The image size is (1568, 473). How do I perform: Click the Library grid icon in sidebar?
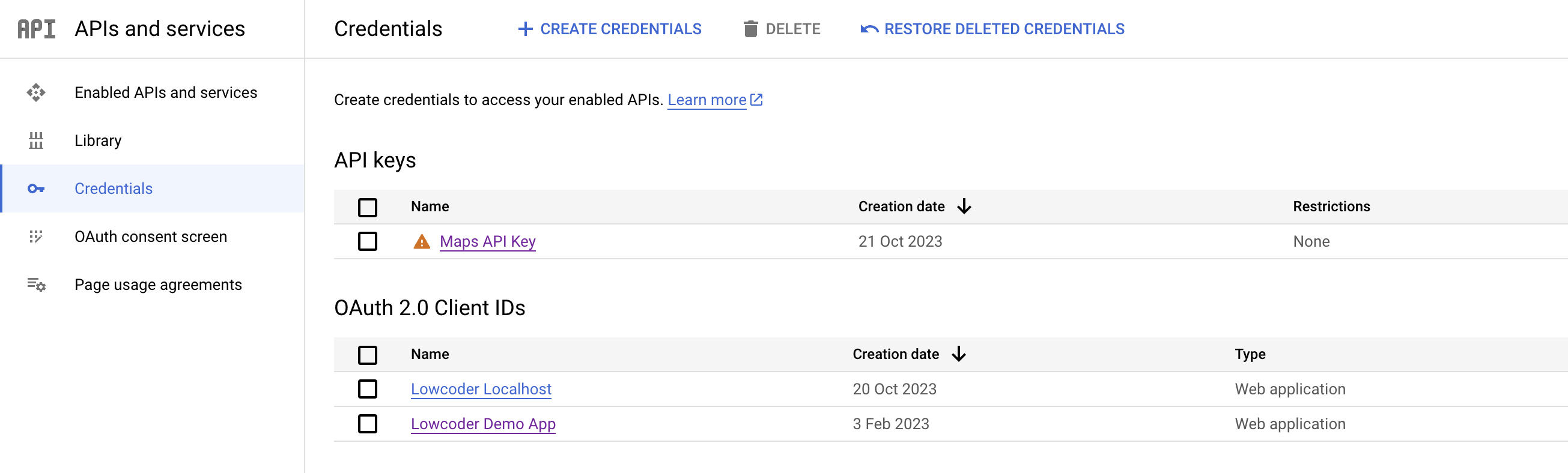36,140
